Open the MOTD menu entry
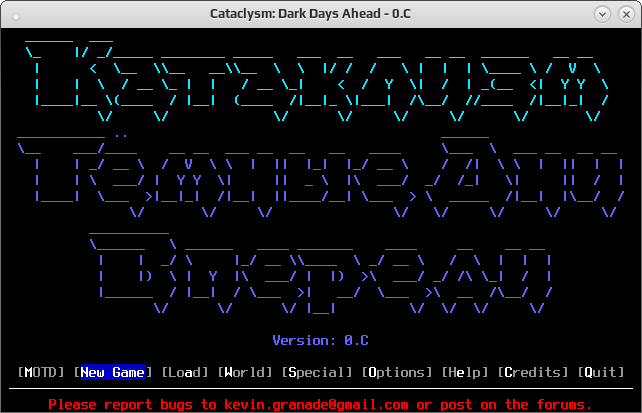 coord(41,372)
